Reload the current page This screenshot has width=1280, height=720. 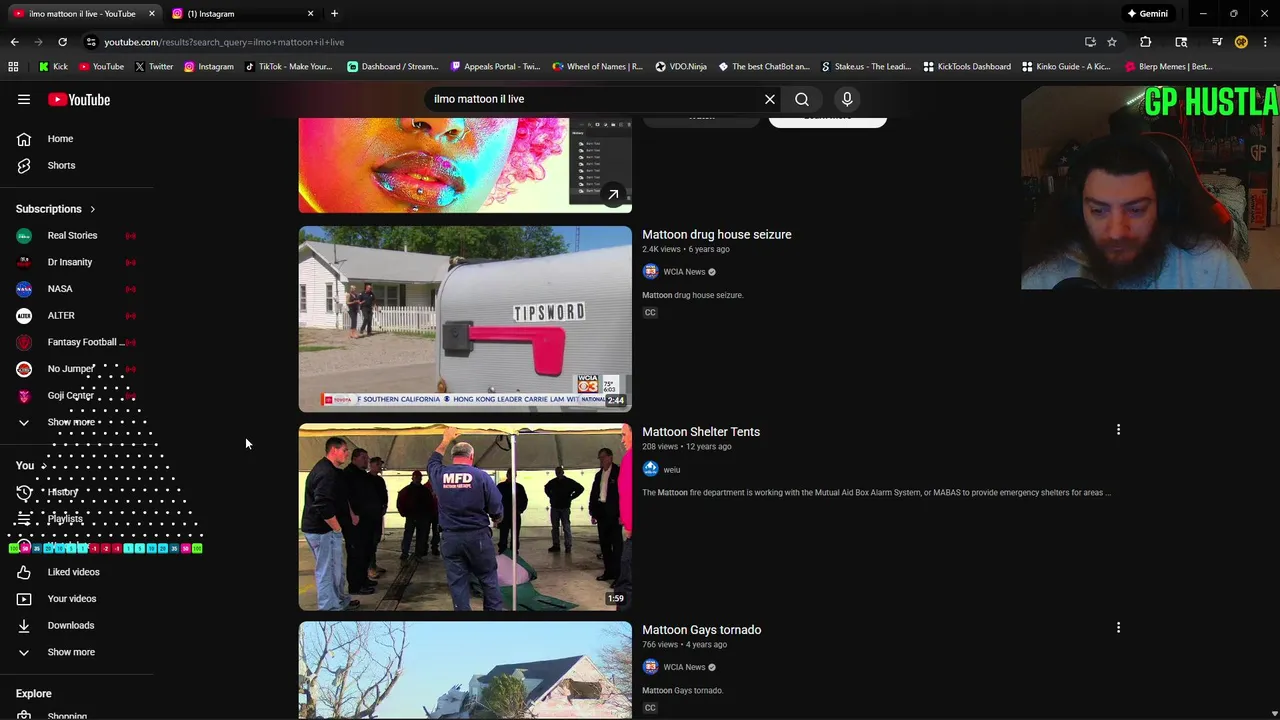(x=62, y=42)
